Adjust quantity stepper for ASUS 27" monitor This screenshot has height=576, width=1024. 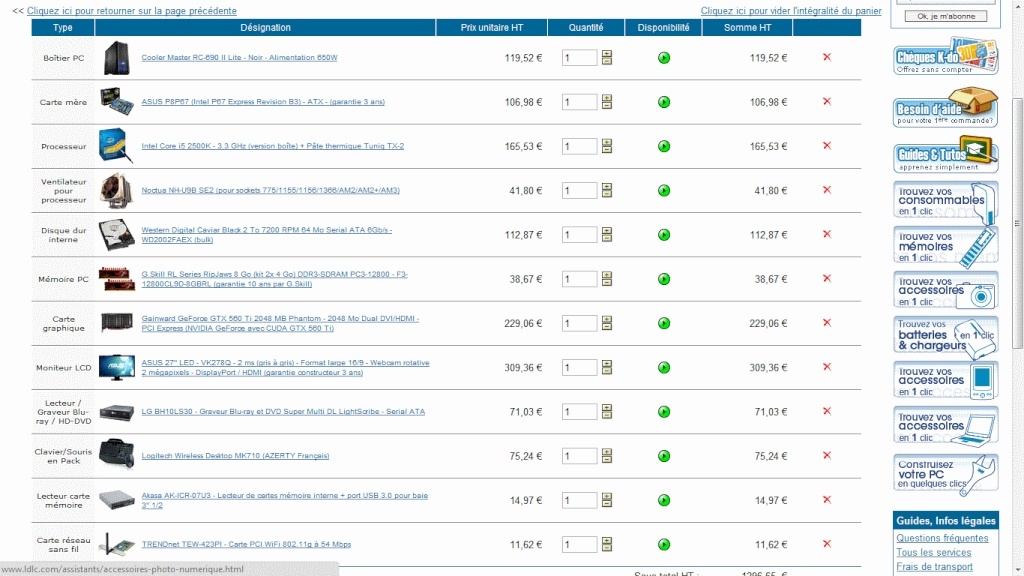click(x=607, y=368)
